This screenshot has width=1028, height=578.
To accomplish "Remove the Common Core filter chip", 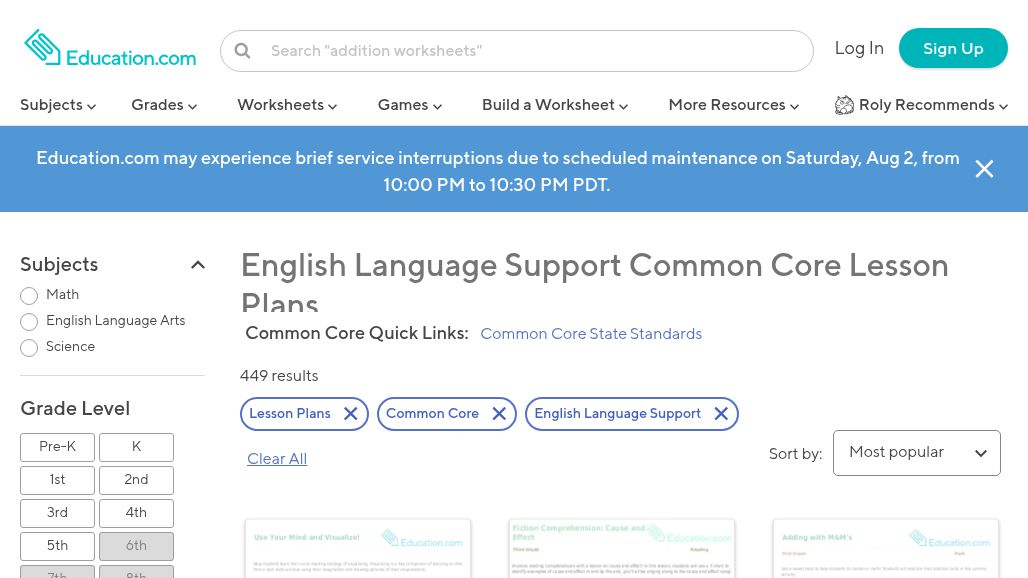I will click(499, 414).
